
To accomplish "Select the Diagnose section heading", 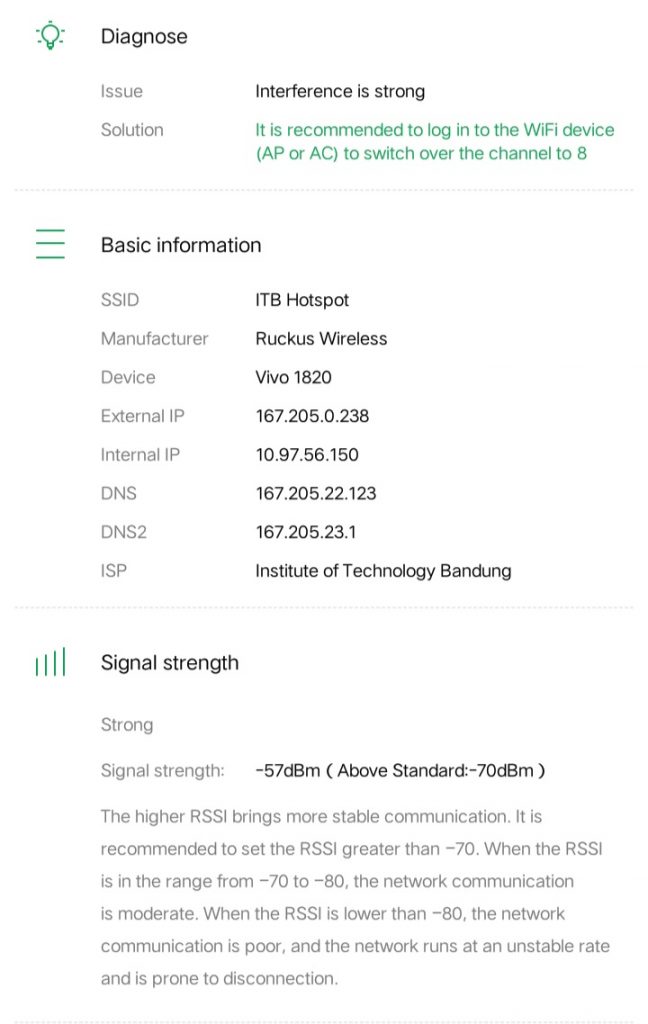I will (x=144, y=37).
